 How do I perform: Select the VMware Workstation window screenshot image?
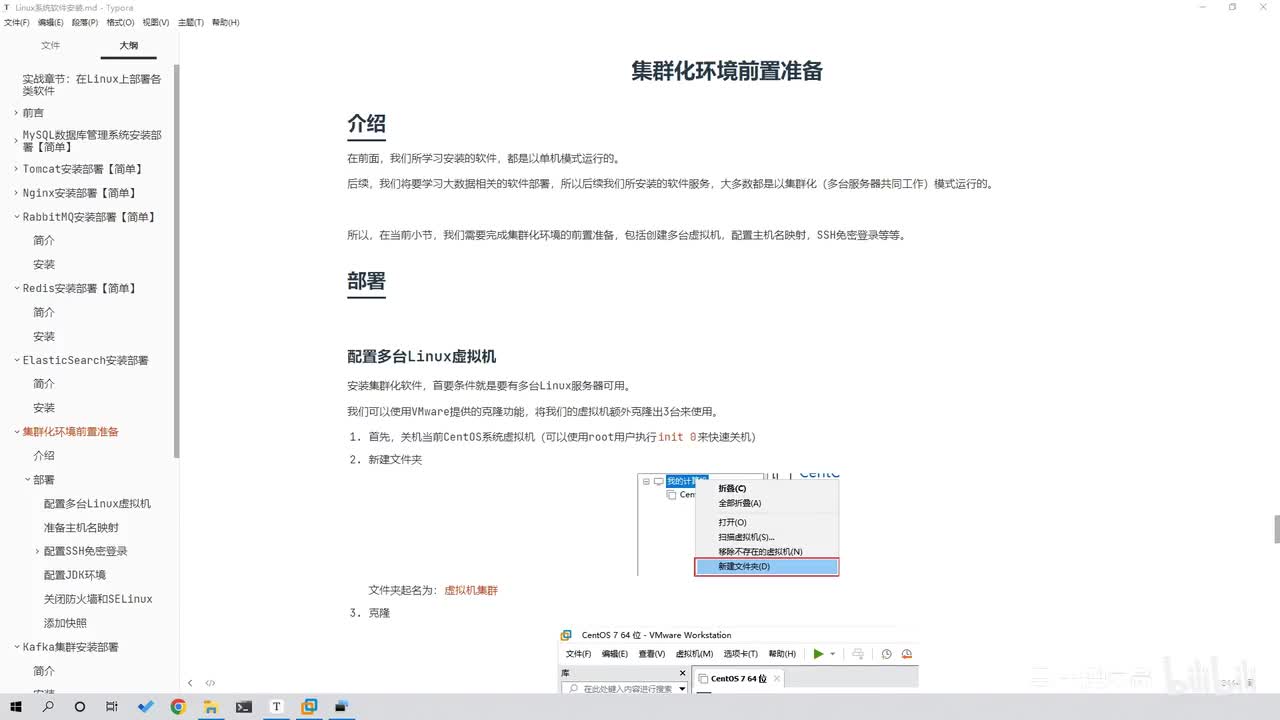pyautogui.click(x=738, y=658)
